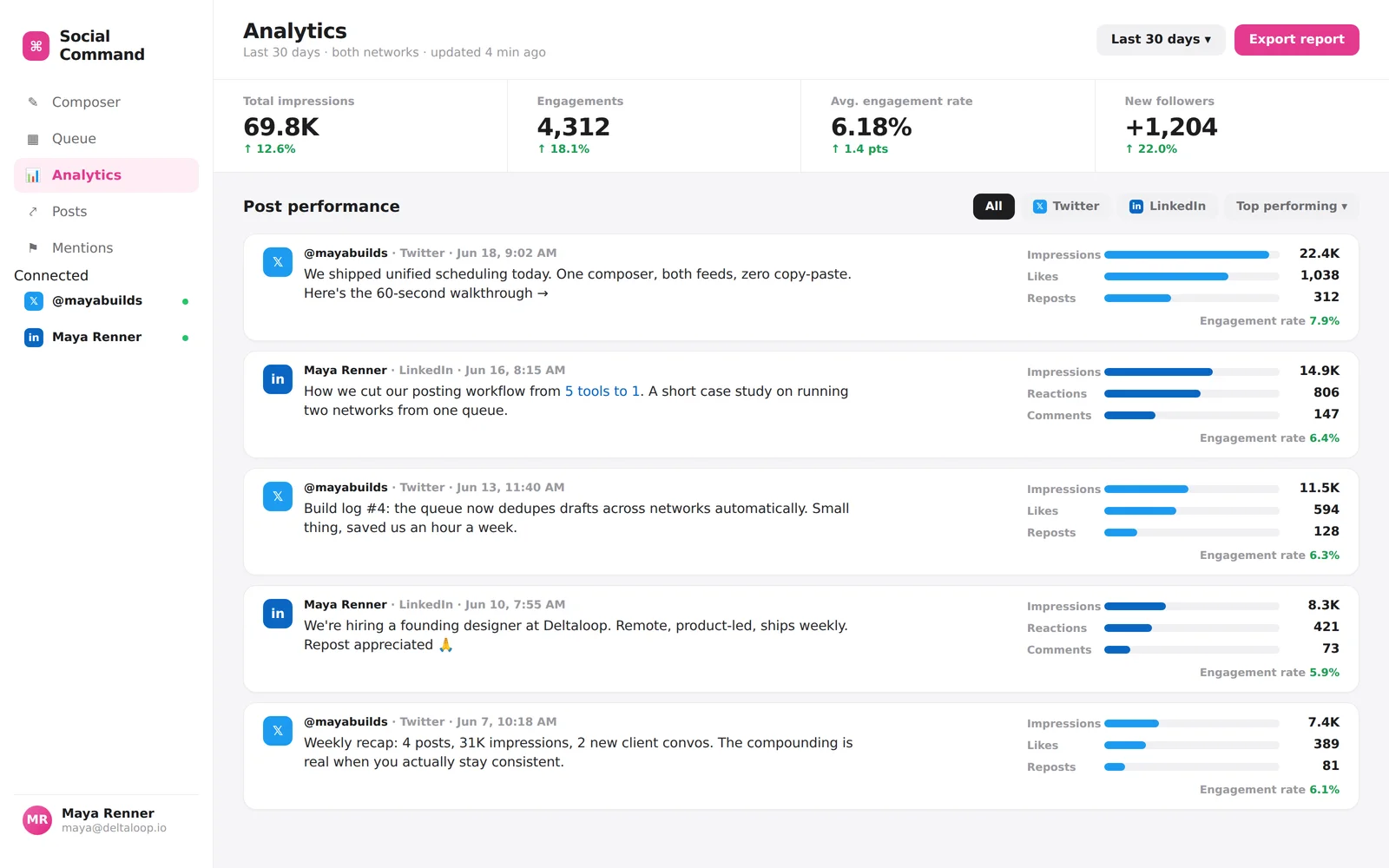
Task: Click Reposts bar showing 81
Action: click(1192, 767)
